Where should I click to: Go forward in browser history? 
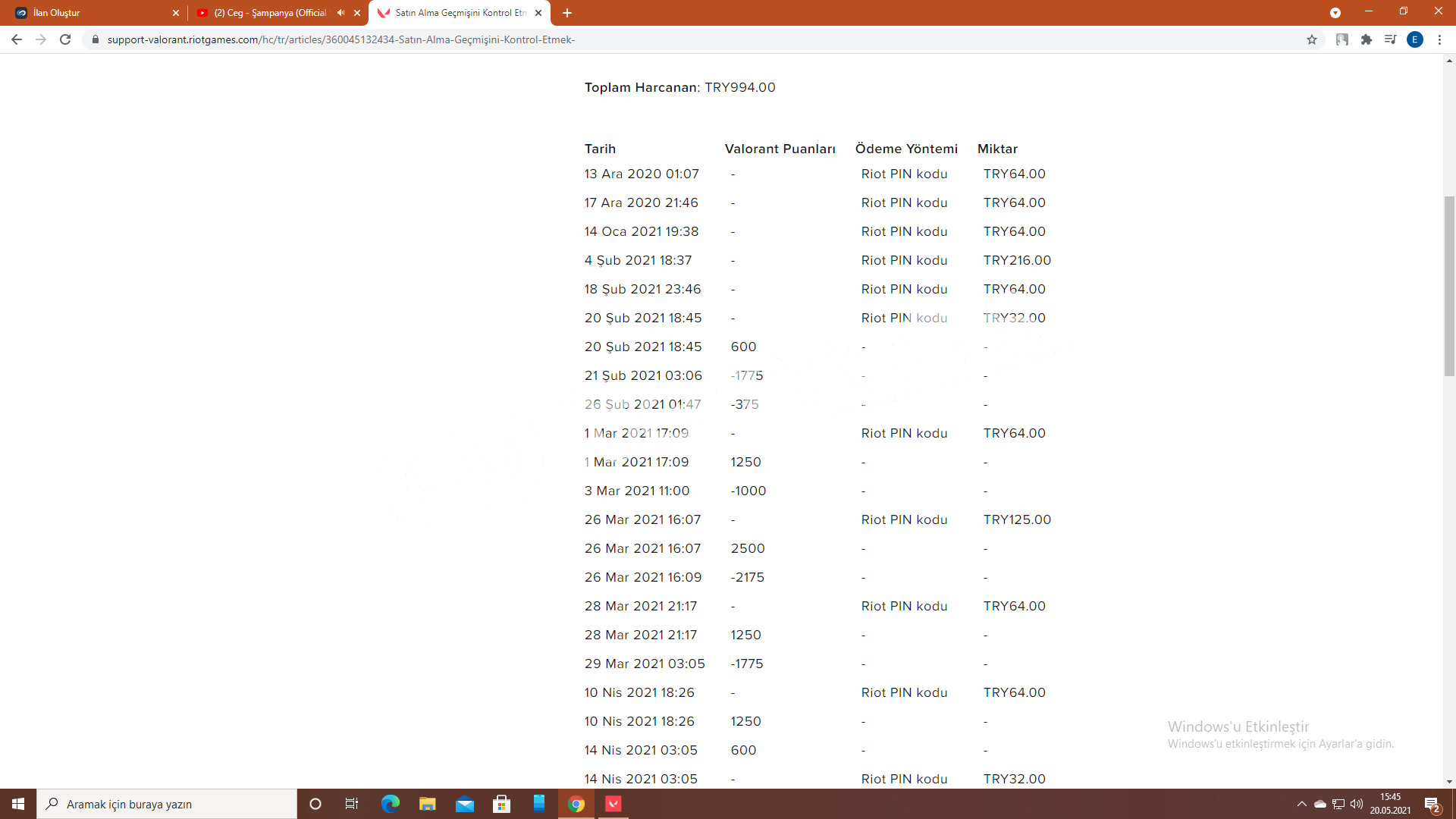click(41, 39)
